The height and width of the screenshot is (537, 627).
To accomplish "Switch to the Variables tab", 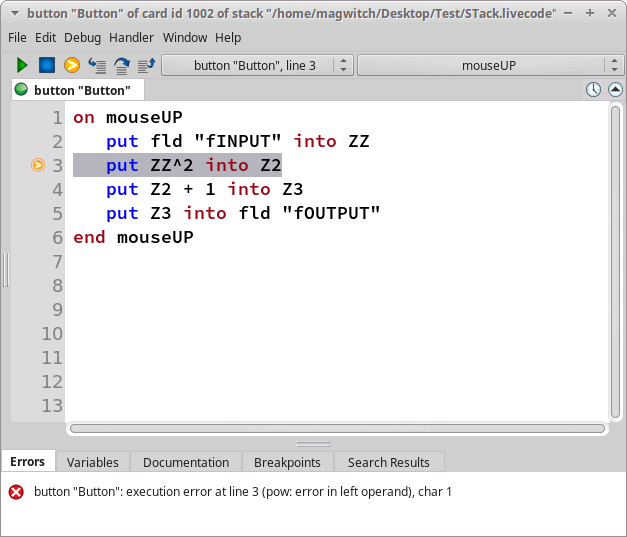I will (93, 462).
